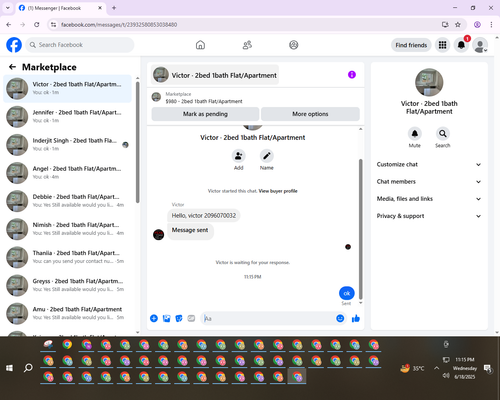Open the account profile picture menu
The height and width of the screenshot is (400, 500).
[480, 45]
